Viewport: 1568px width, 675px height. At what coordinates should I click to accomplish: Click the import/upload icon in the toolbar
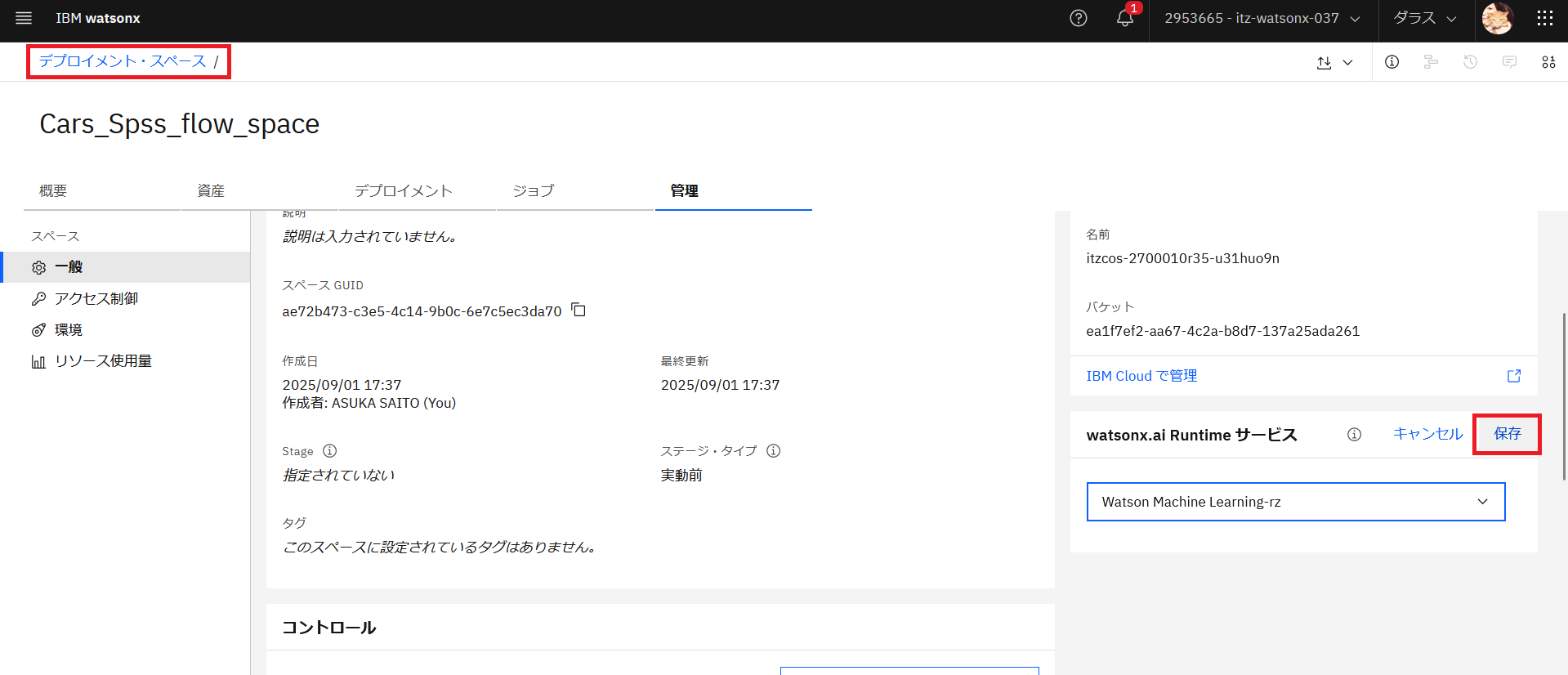[1324, 62]
